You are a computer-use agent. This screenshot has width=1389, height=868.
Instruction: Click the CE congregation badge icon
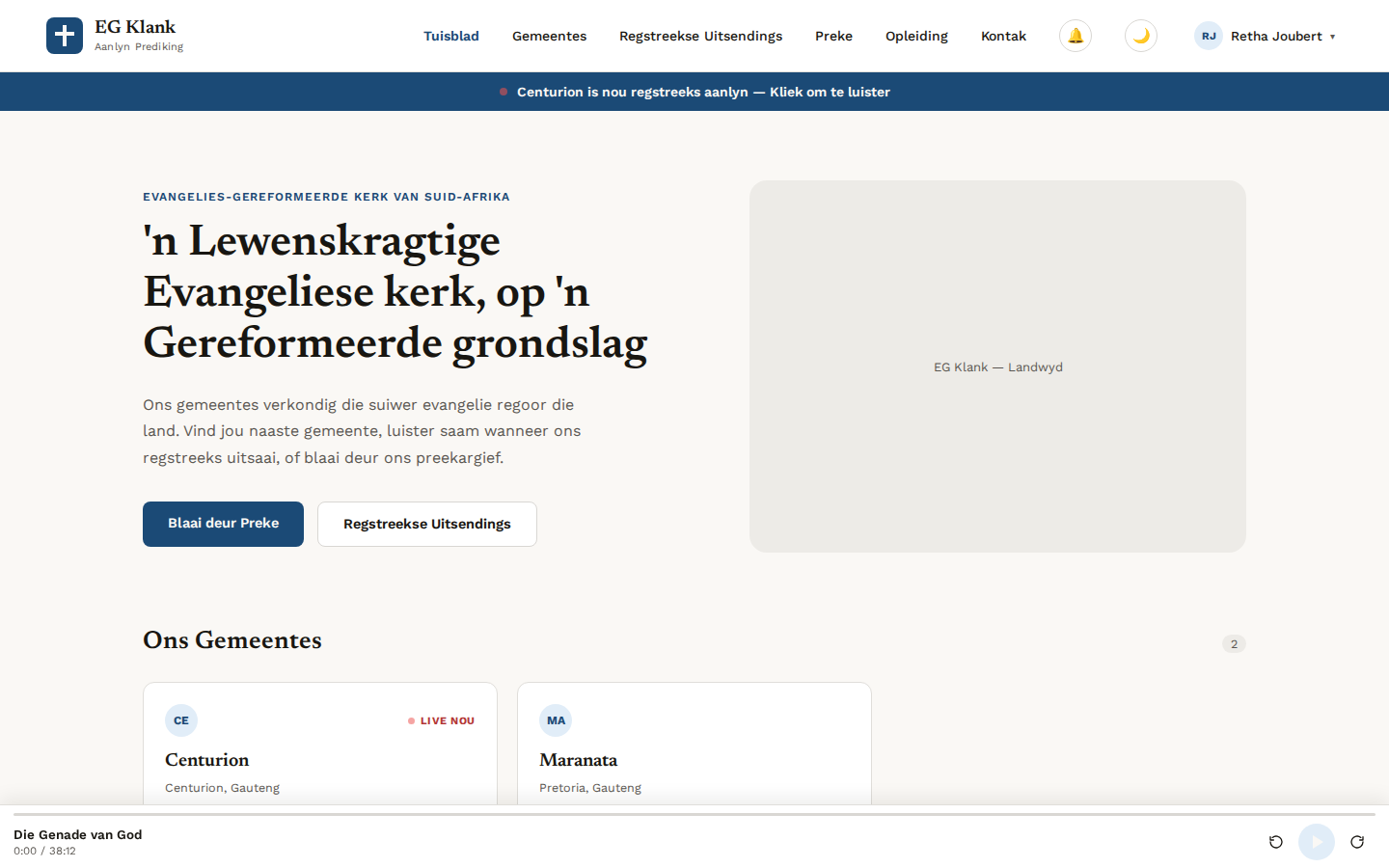[181, 720]
